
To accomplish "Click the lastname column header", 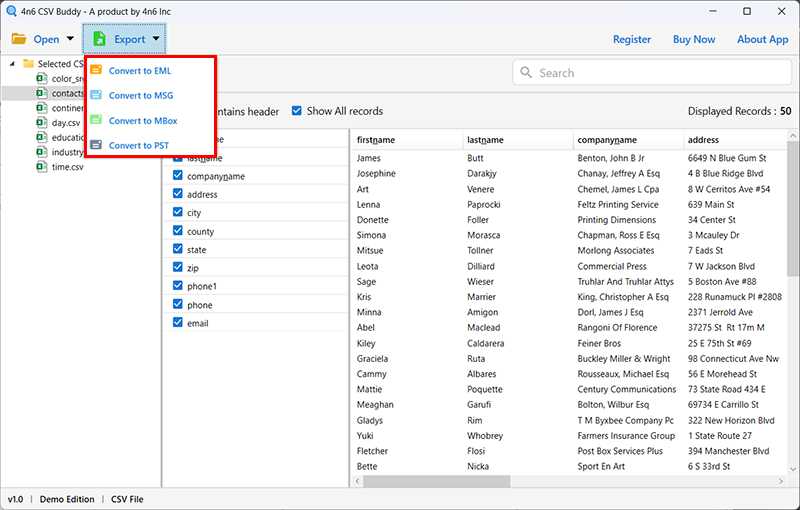I will point(518,140).
